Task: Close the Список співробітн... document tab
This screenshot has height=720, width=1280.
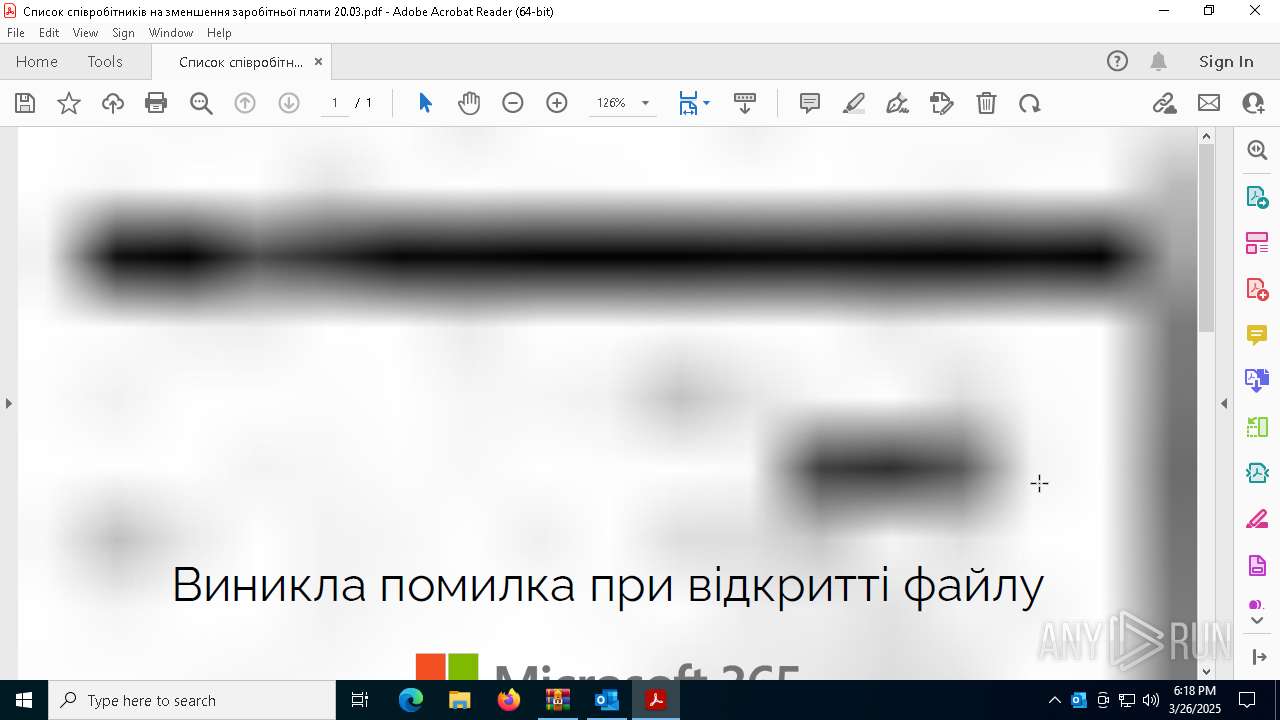Action: click(x=318, y=61)
